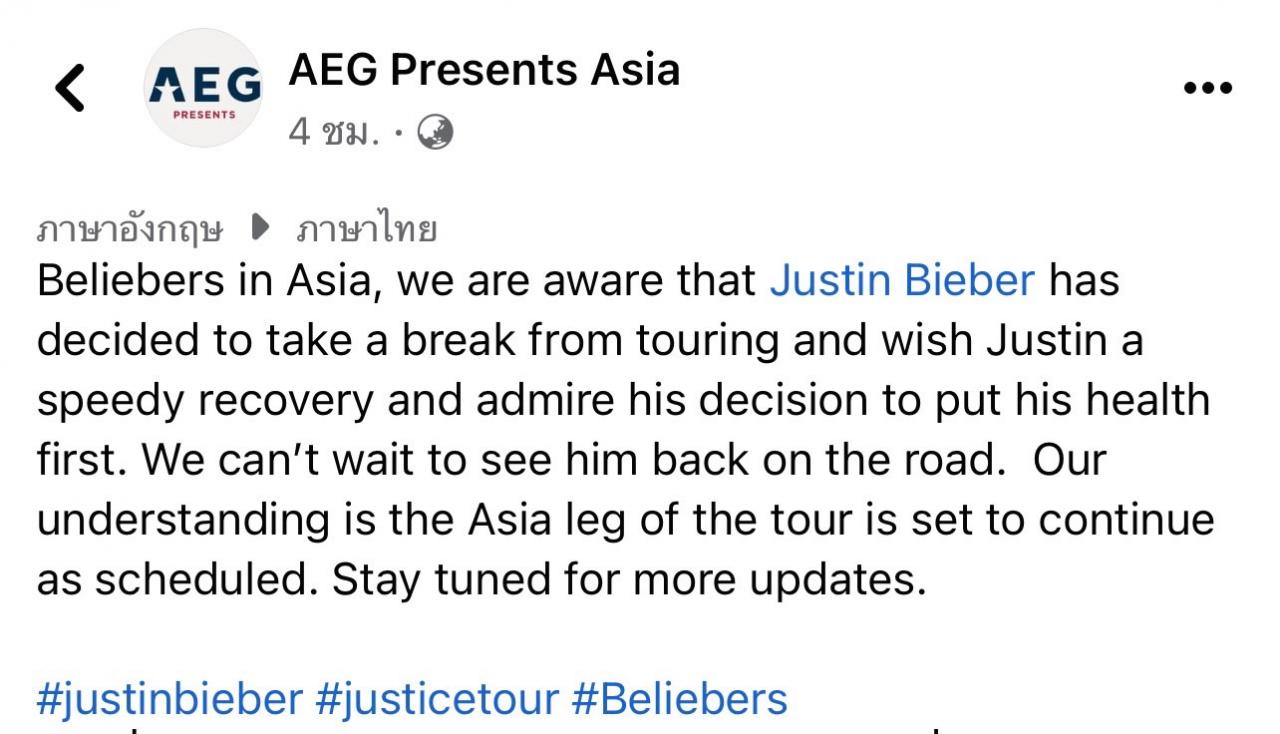Open the AEG Presents Asia page name
Image resolution: width=1280 pixels, height=734 pixels.
point(484,70)
